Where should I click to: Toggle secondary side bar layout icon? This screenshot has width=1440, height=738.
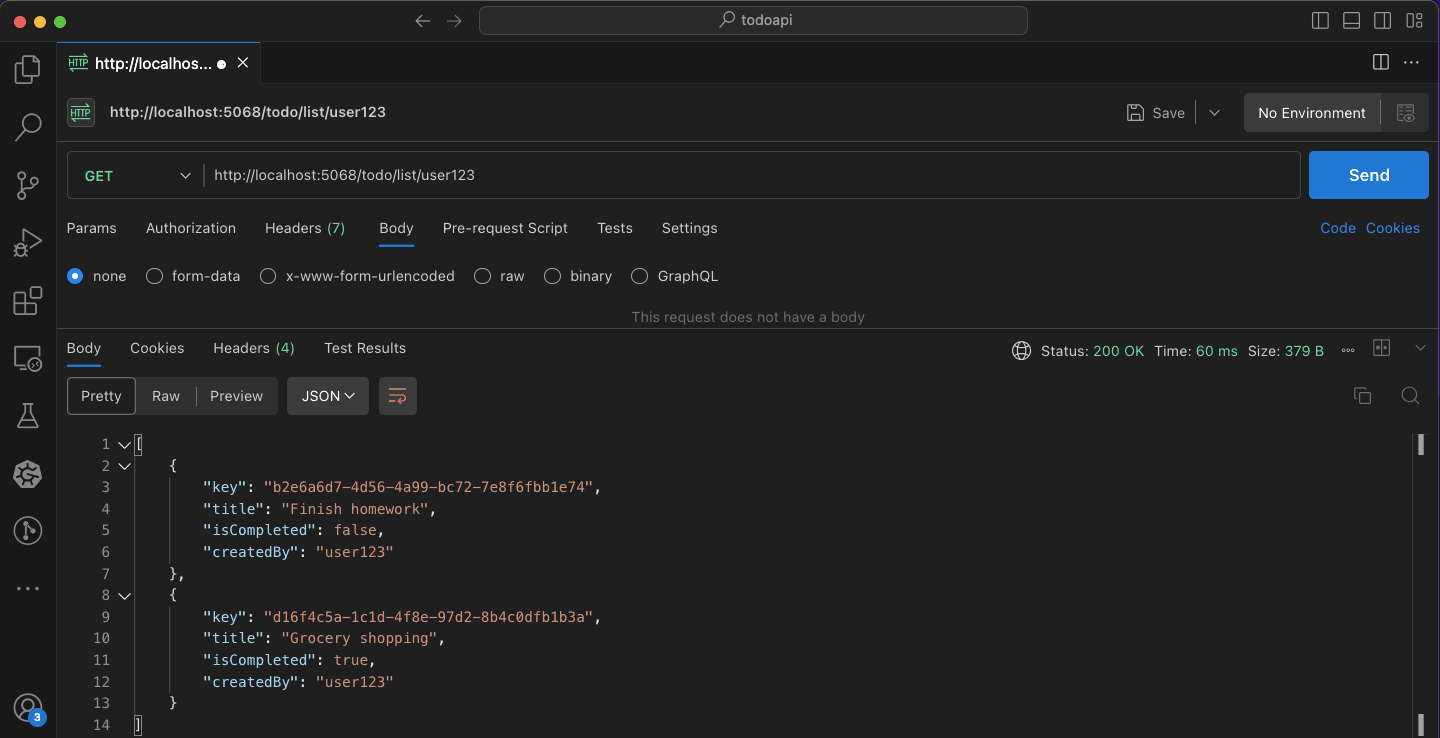coord(1383,21)
